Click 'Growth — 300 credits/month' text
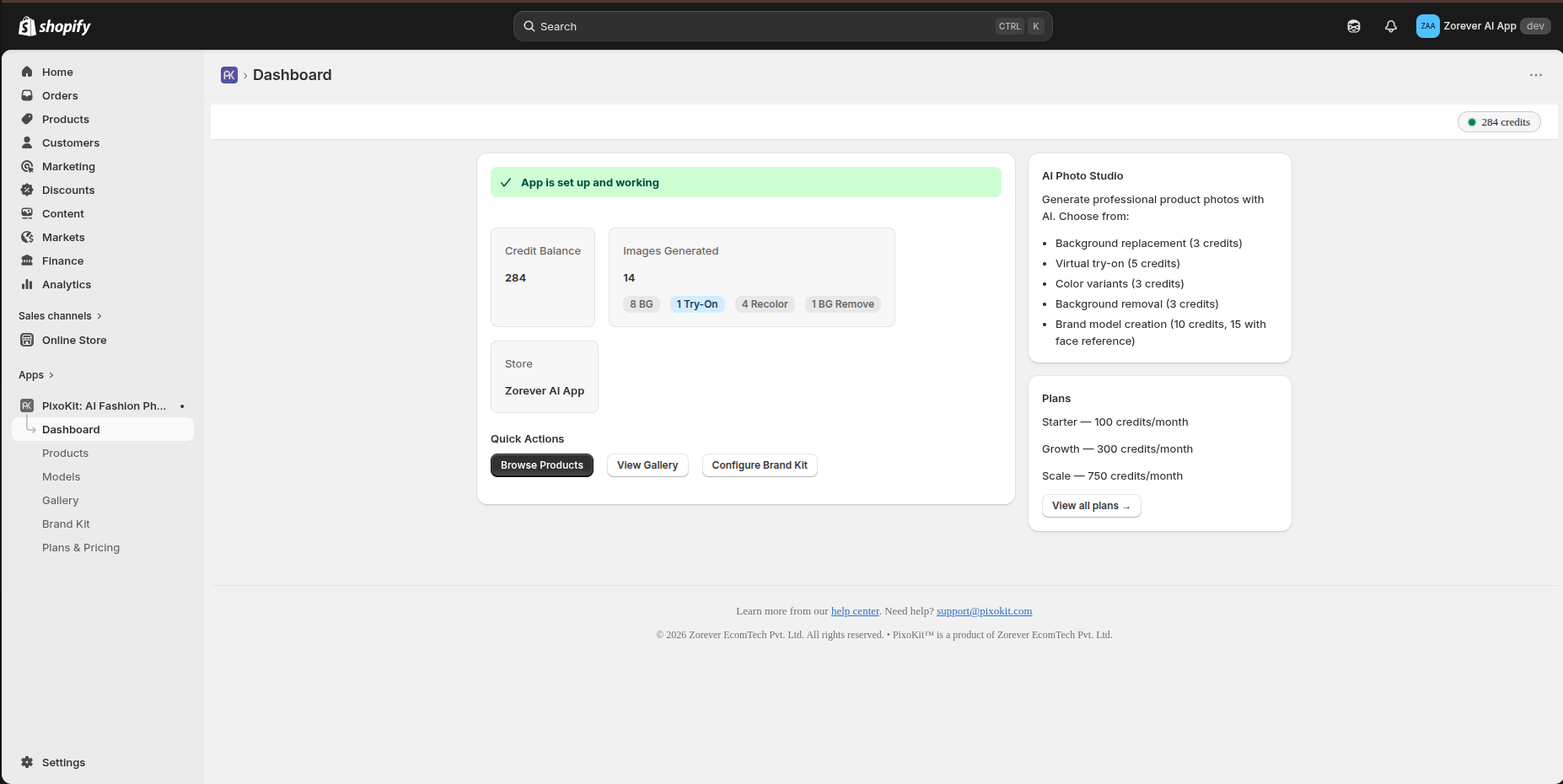Image resolution: width=1563 pixels, height=784 pixels. 1117,449
